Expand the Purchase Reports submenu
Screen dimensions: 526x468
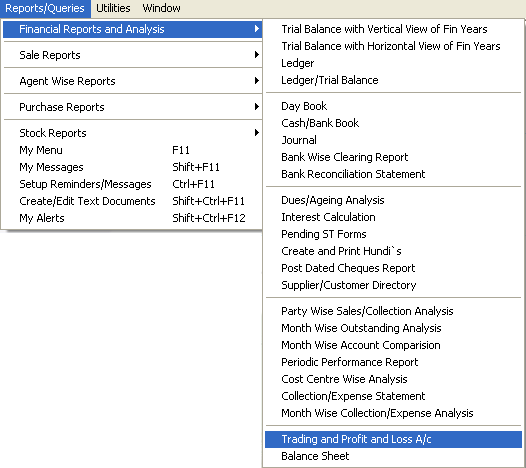click(x=133, y=107)
